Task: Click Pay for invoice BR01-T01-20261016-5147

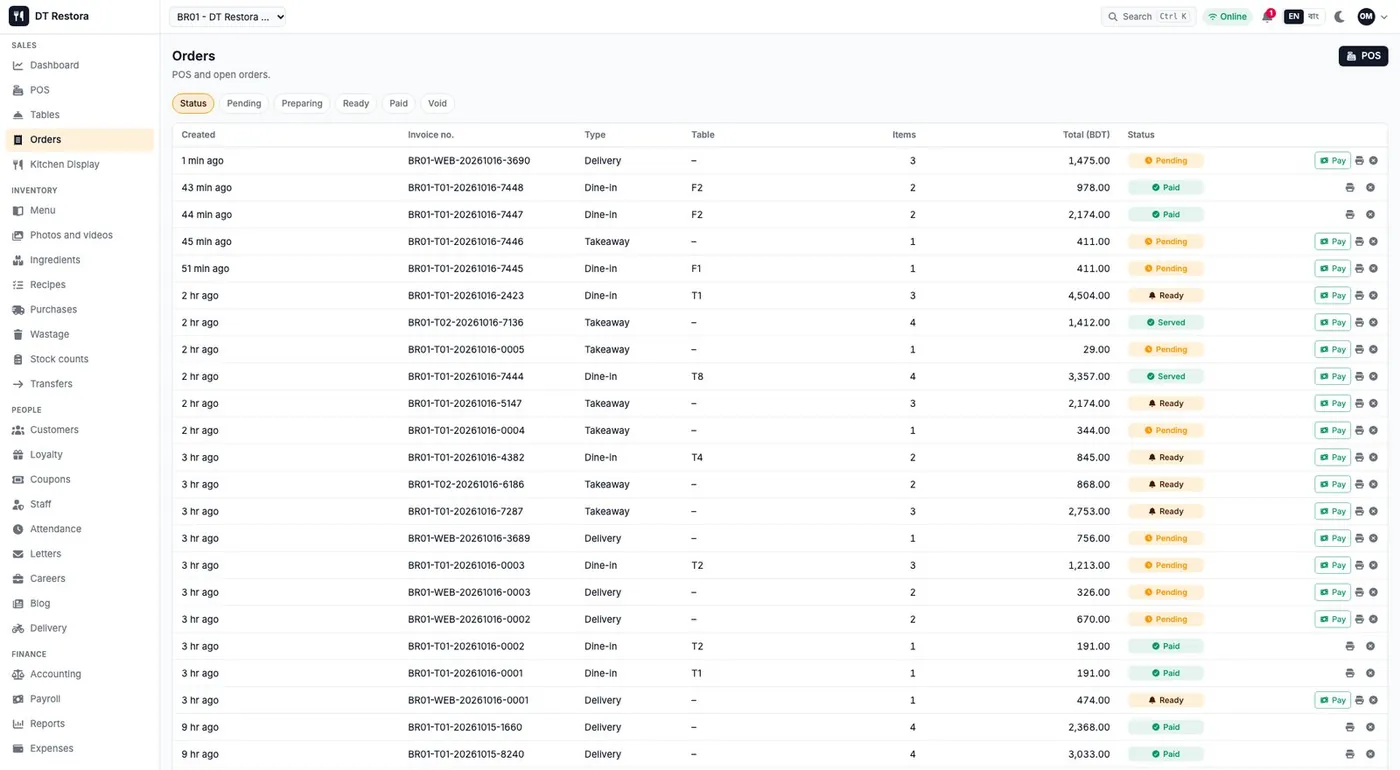Action: 1333,404
